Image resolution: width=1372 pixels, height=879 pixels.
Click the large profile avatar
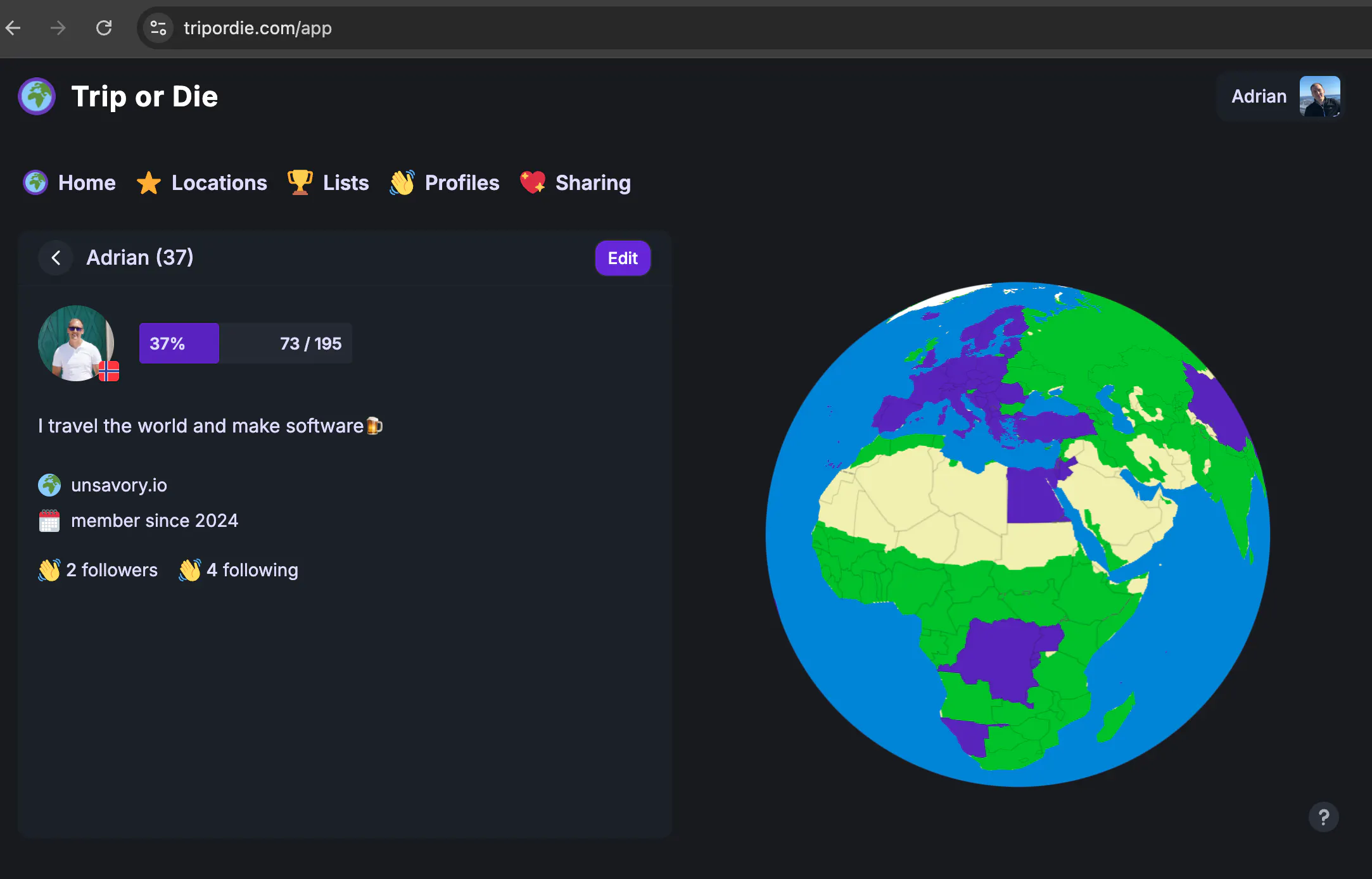pyautogui.click(x=76, y=343)
